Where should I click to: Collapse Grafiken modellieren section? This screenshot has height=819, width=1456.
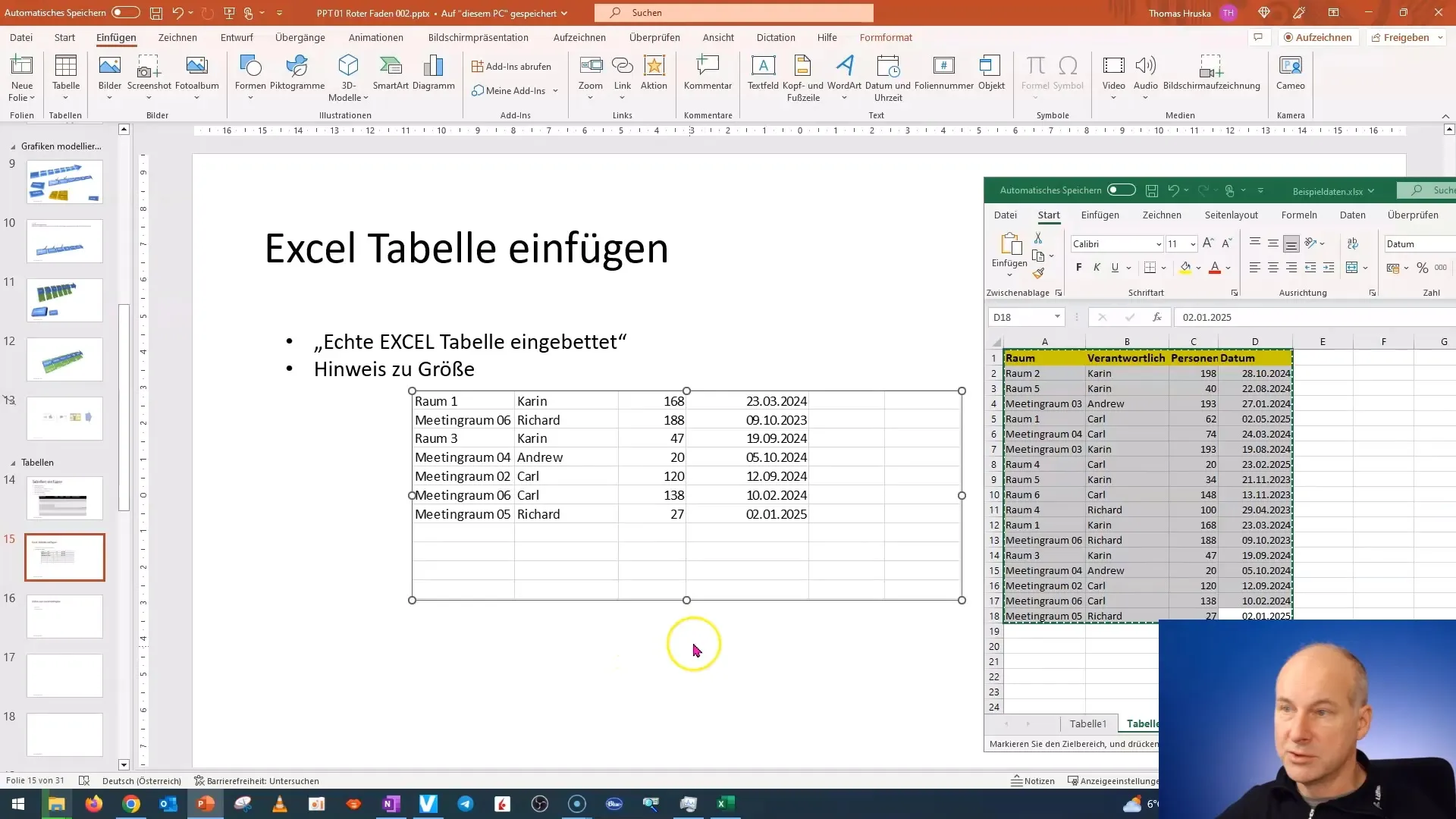[13, 146]
